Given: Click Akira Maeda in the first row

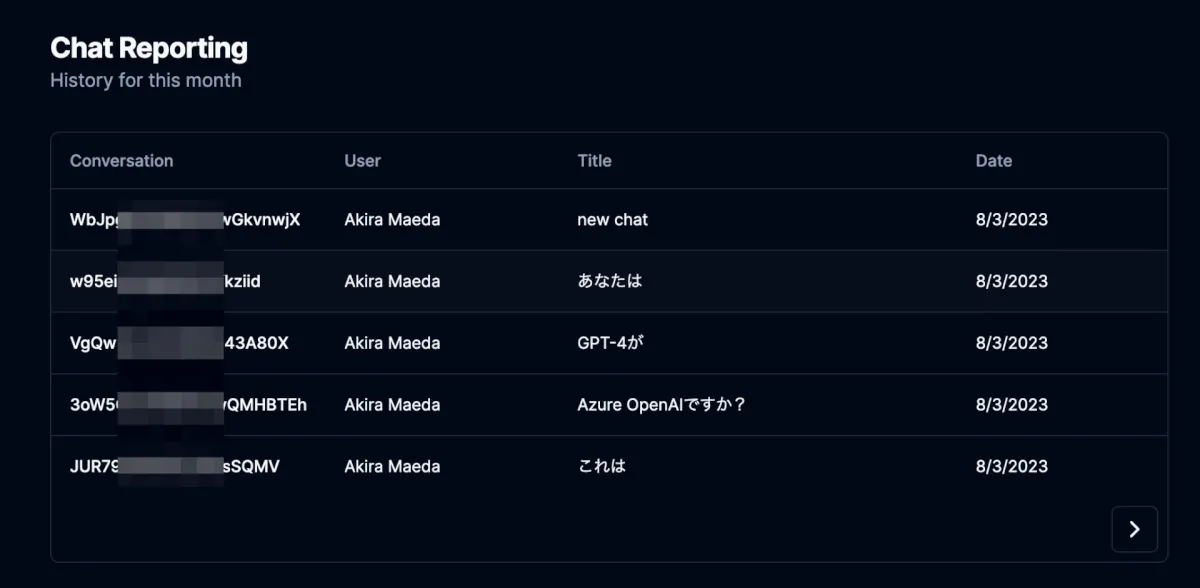Looking at the screenshot, I should pos(392,219).
